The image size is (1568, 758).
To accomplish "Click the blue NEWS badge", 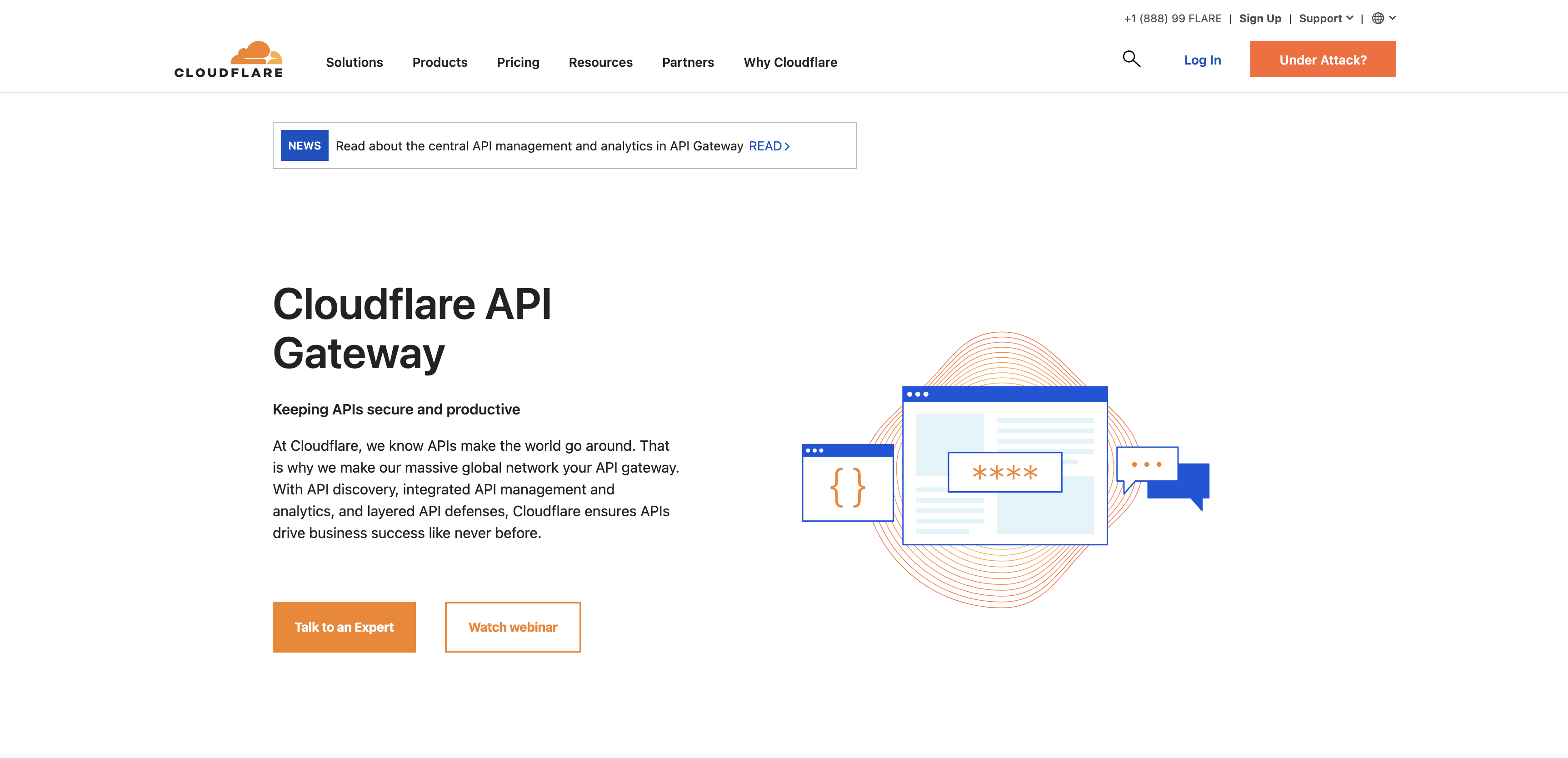I will tap(305, 145).
